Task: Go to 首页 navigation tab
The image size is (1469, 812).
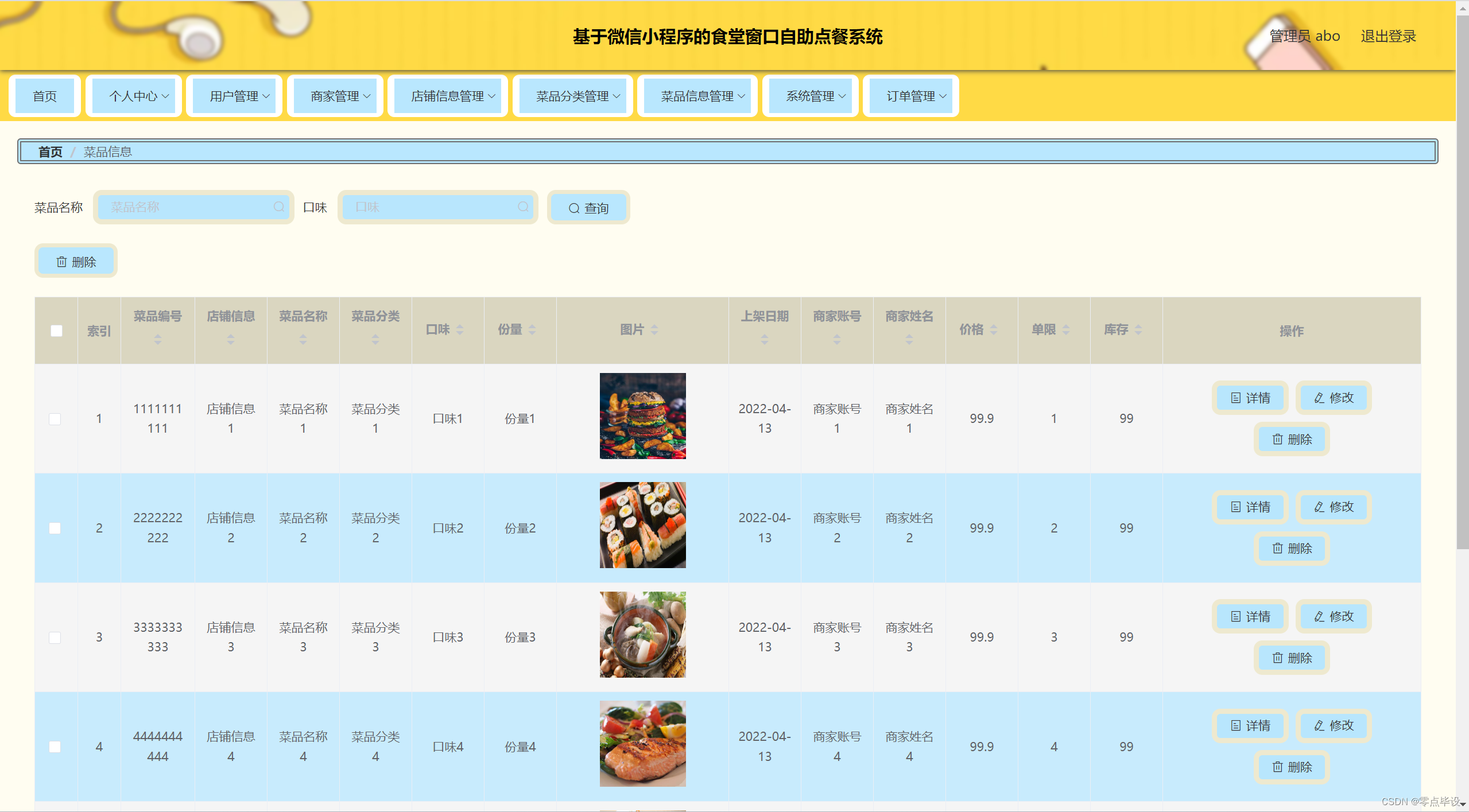Action: pyautogui.click(x=45, y=96)
